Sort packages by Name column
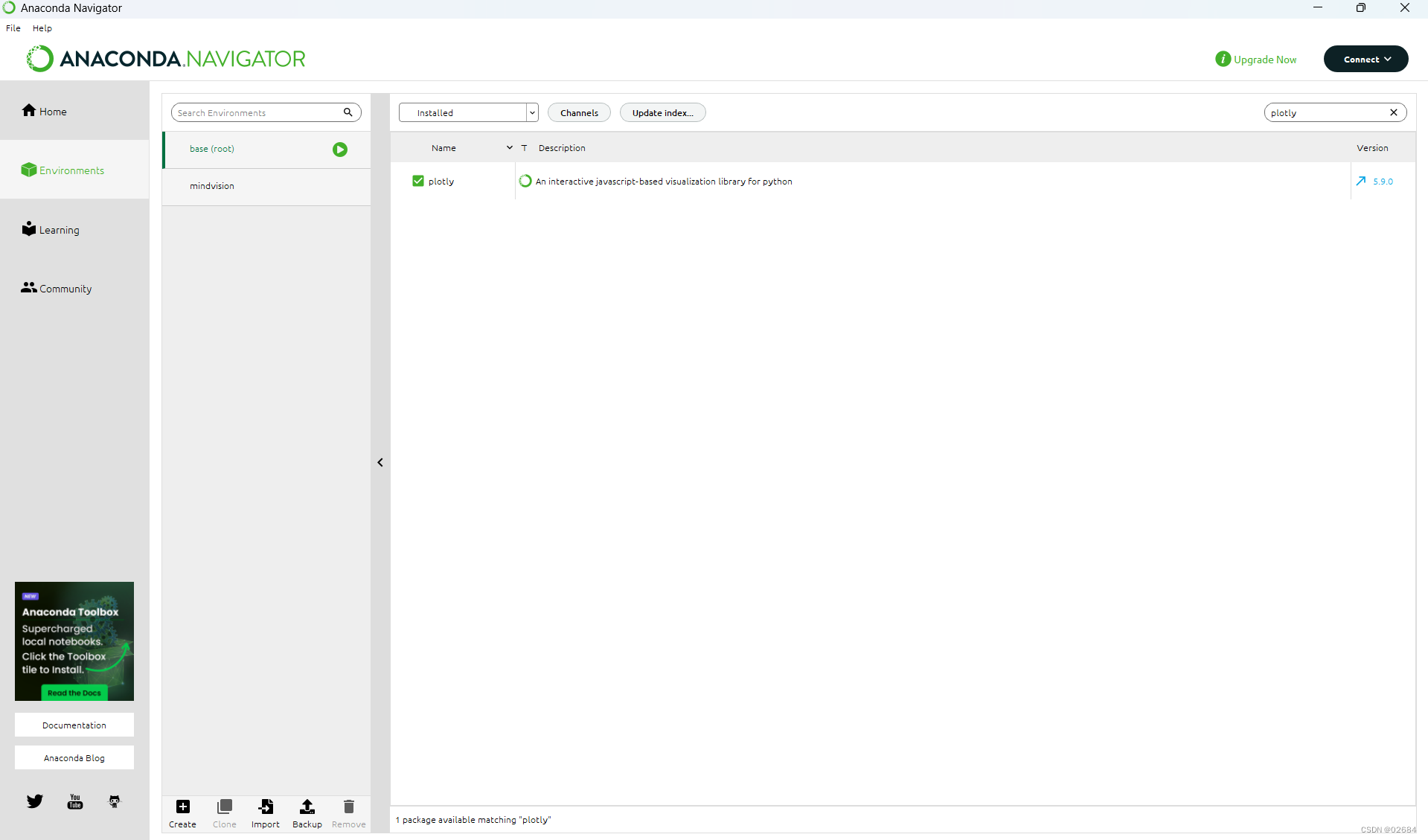Screen dimensions: 1428x840 tap(444, 148)
